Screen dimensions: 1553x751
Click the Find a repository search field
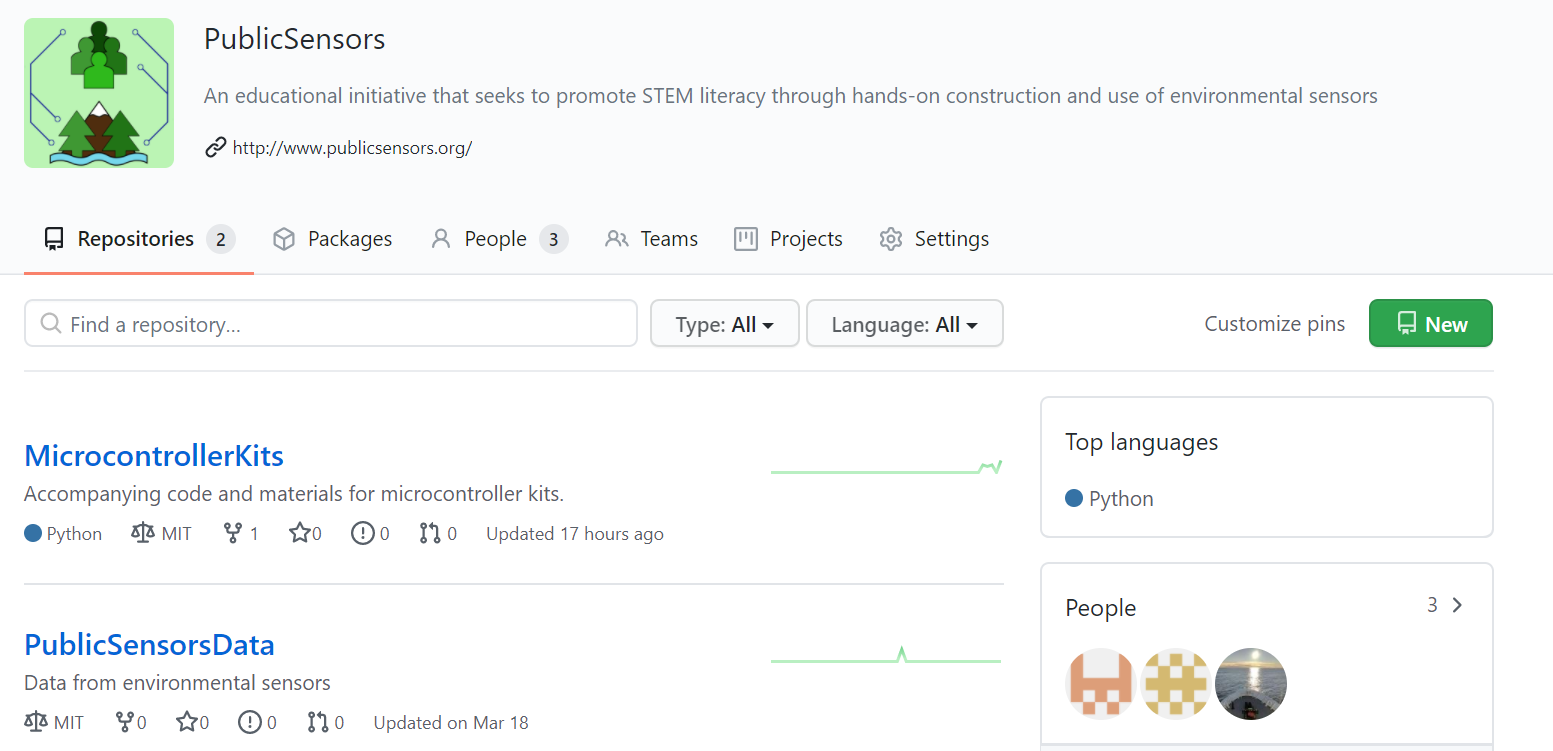tap(330, 323)
